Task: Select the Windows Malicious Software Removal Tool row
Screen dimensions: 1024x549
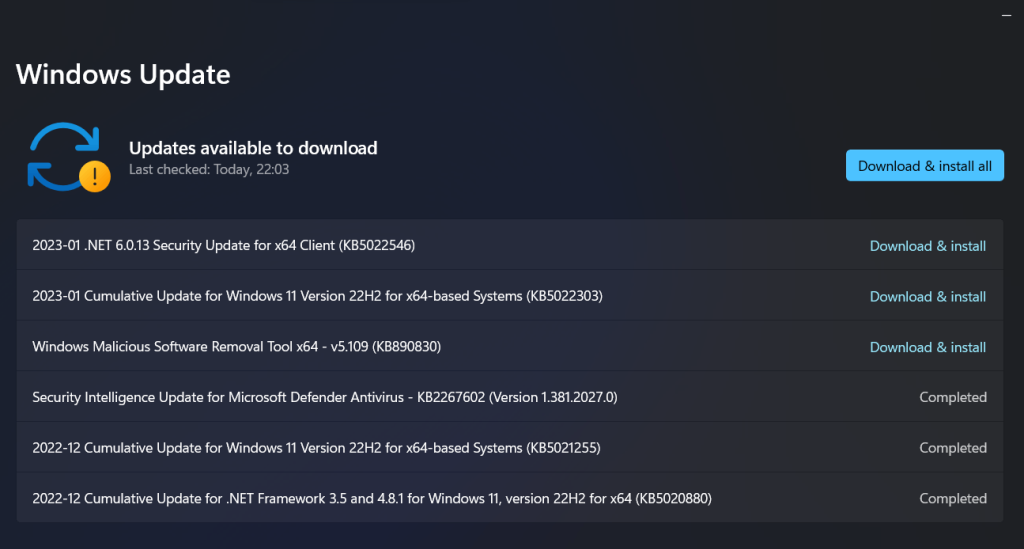Action: coord(509,346)
